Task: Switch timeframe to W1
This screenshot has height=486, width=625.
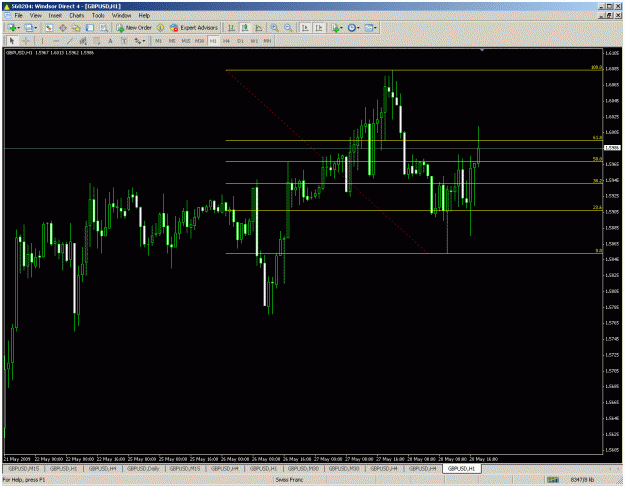Action: (x=254, y=41)
